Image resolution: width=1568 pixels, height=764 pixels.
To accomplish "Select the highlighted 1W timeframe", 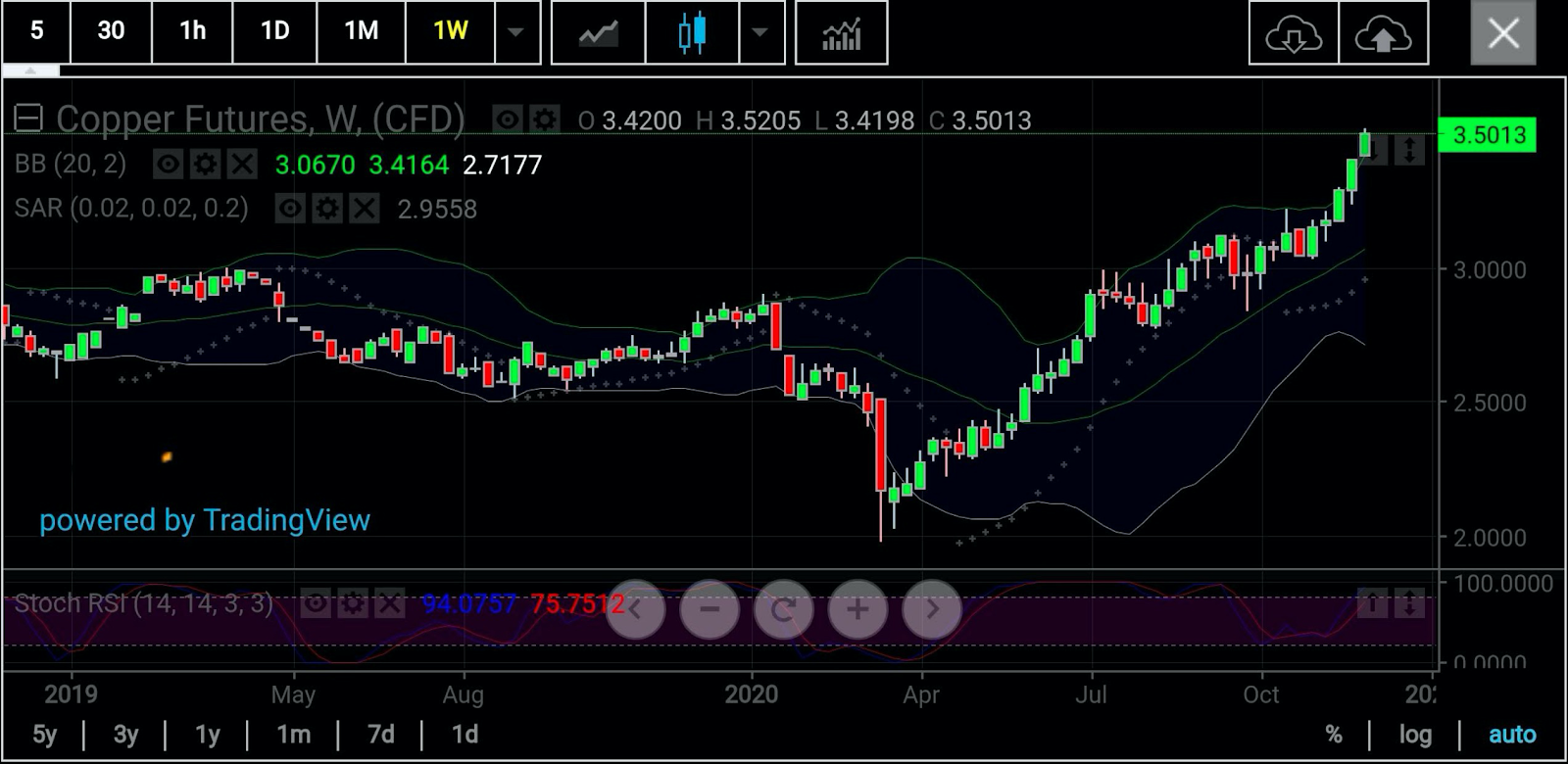I will (450, 31).
